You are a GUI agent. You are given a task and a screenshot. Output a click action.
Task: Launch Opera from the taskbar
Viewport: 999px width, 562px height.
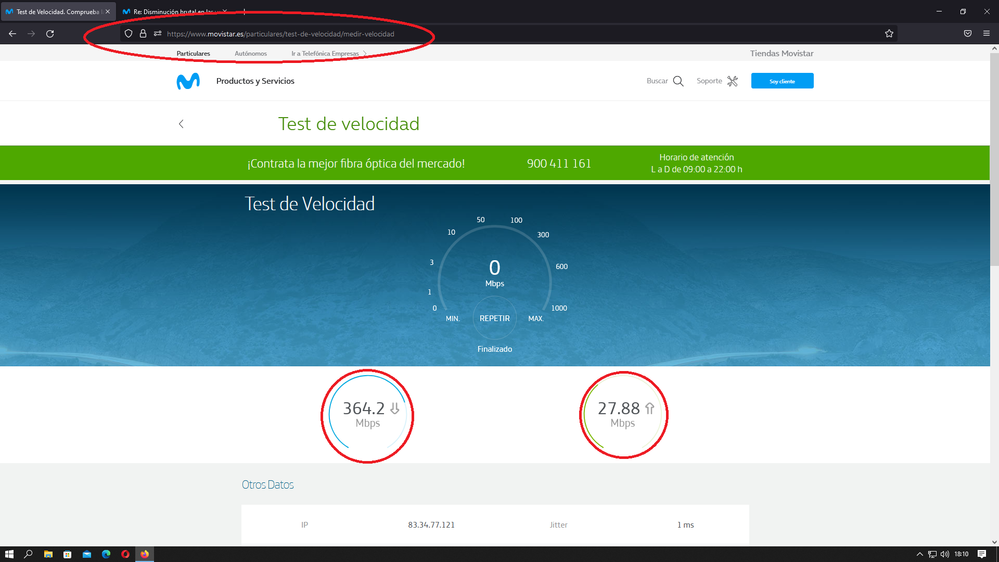click(x=125, y=554)
